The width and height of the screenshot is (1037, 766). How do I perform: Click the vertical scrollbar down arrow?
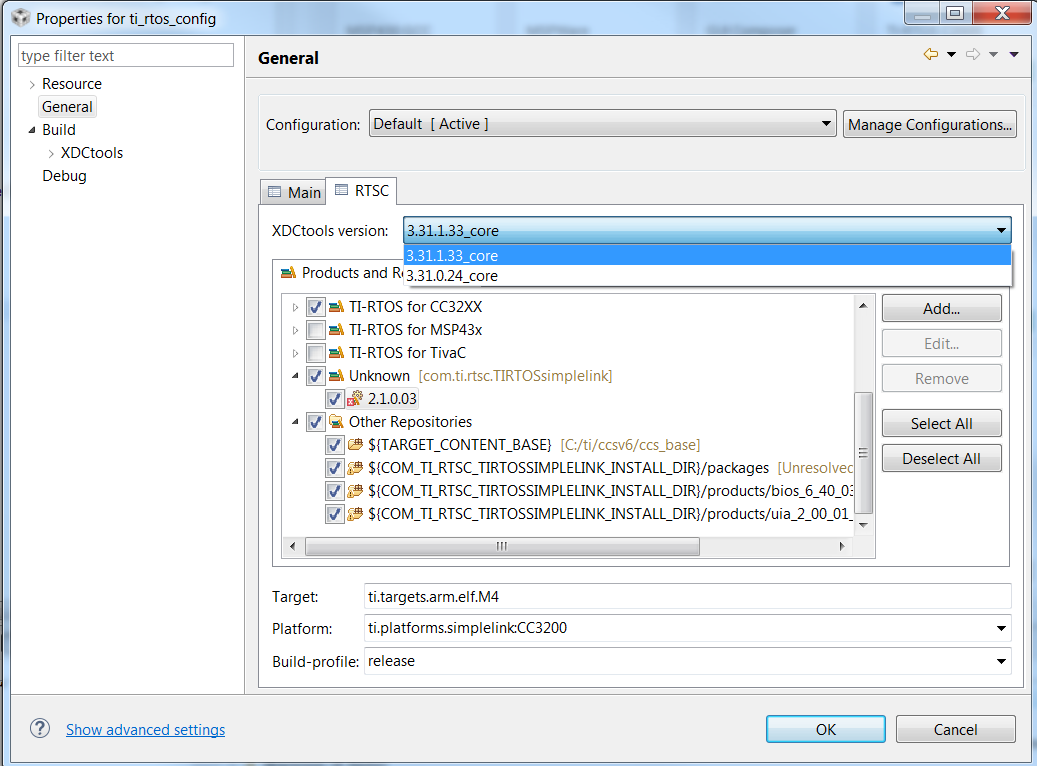[863, 525]
